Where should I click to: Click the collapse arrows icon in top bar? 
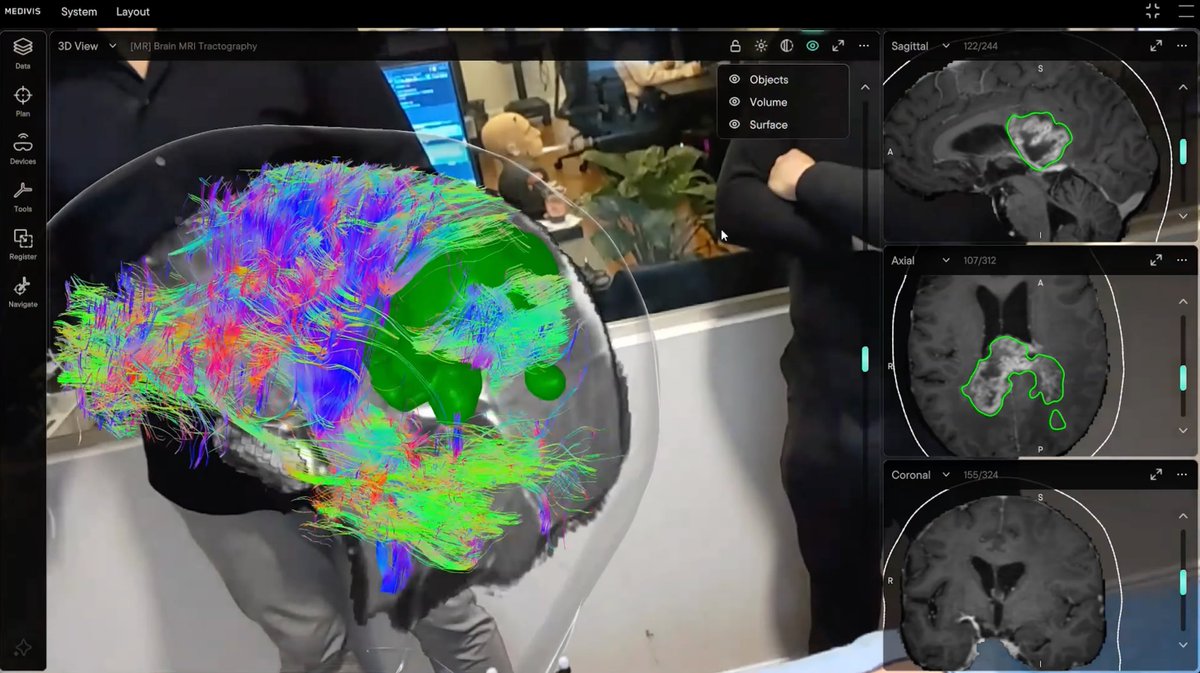pyautogui.click(x=1153, y=11)
